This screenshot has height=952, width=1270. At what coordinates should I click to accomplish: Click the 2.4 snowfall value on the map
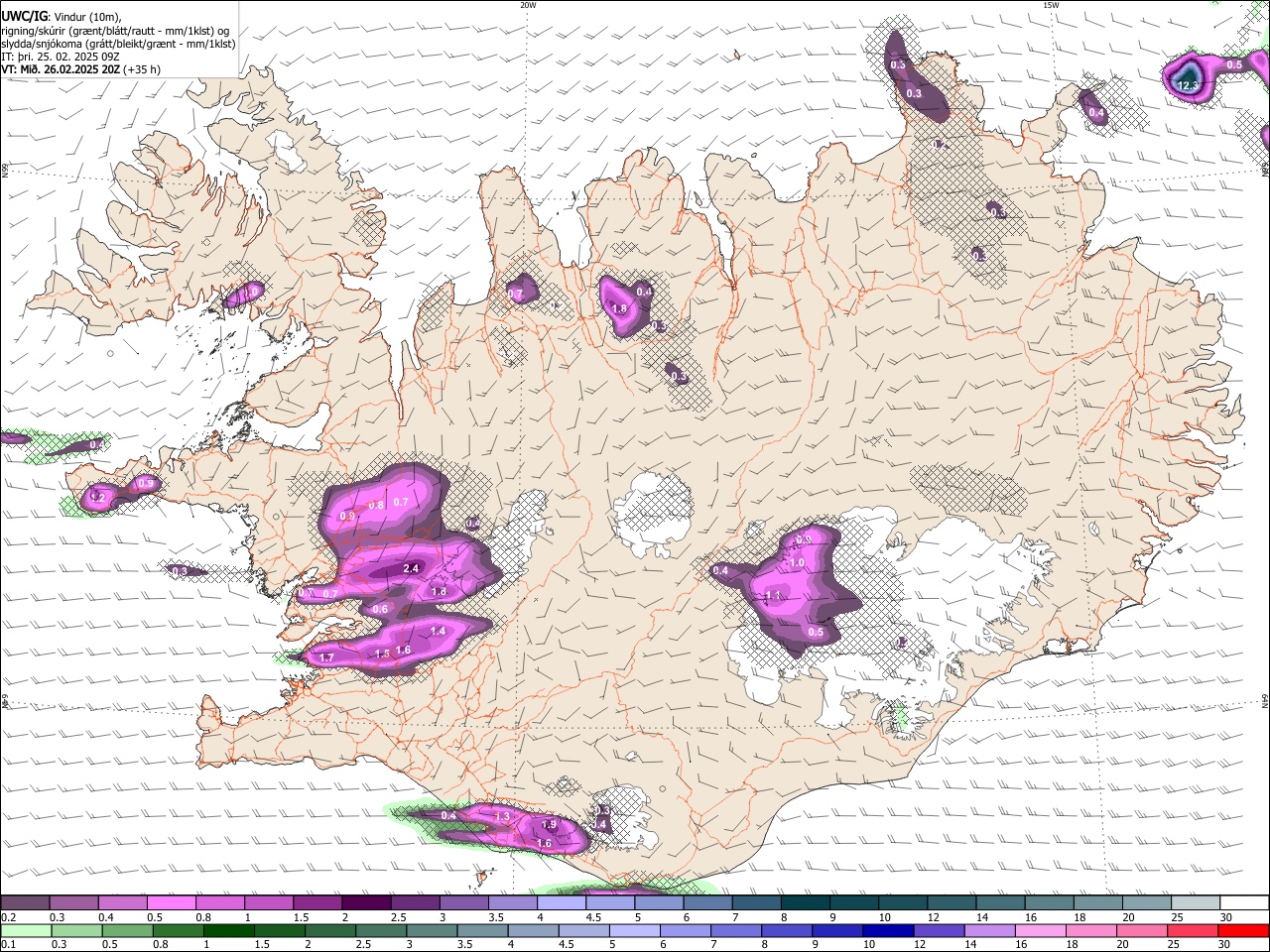tap(412, 568)
